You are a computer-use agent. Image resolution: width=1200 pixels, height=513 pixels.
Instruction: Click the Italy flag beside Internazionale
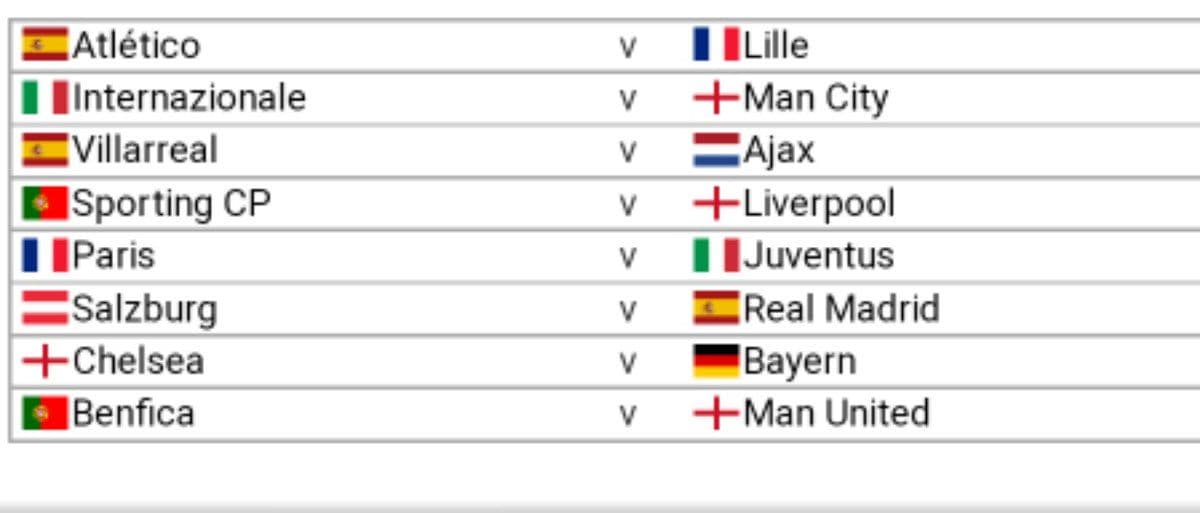tap(45, 98)
